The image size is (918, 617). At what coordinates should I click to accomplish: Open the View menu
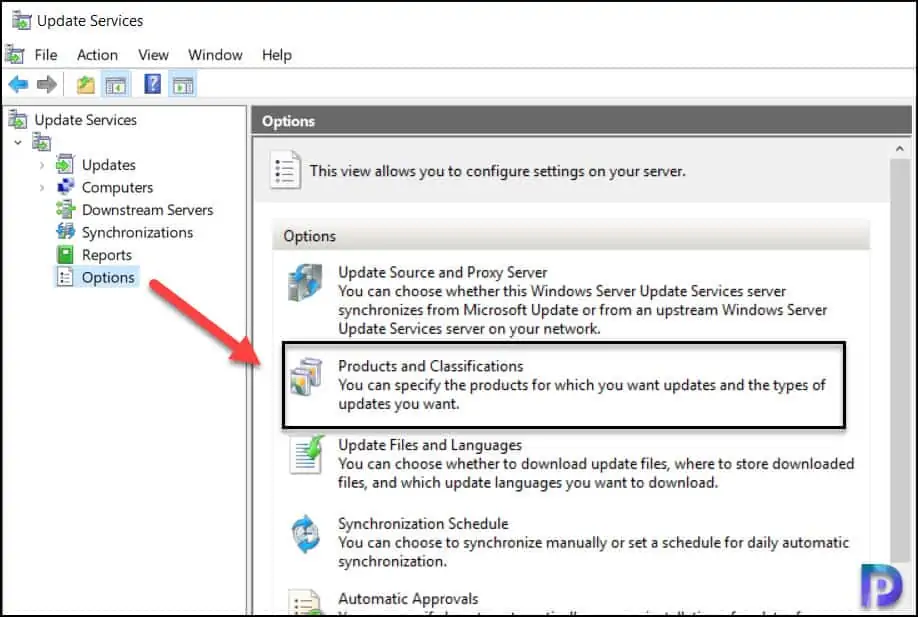click(153, 55)
